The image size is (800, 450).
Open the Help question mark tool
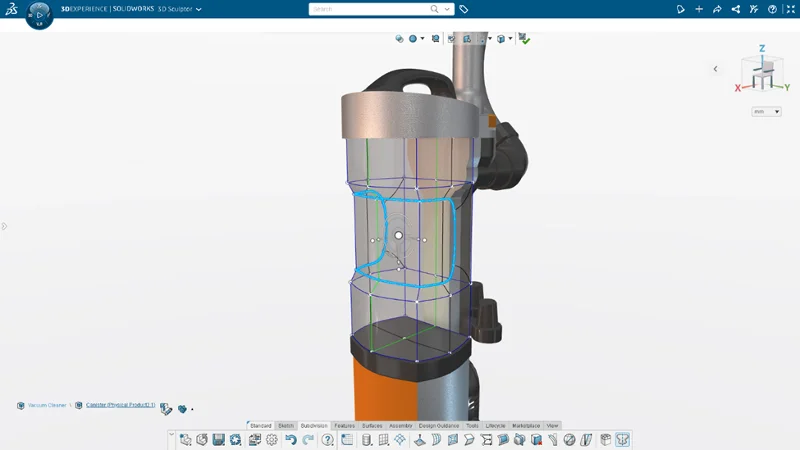tap(327, 440)
